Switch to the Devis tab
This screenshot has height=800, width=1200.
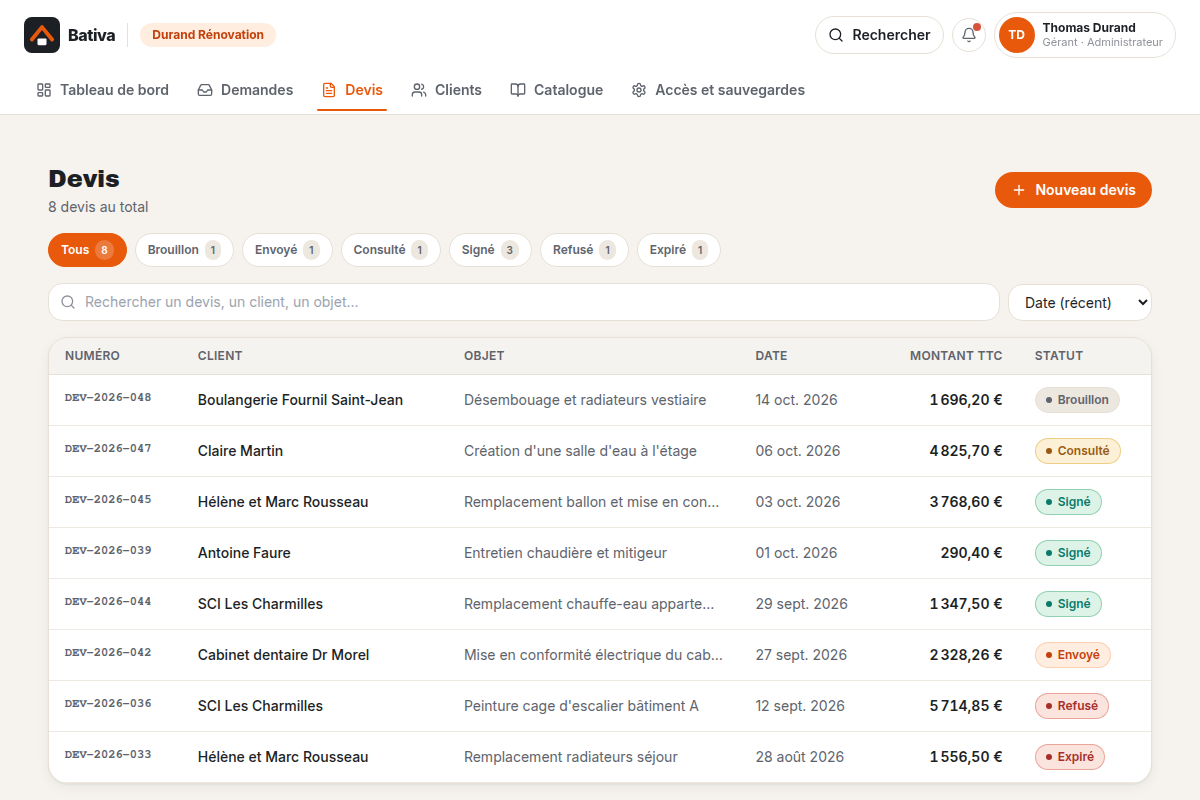pos(352,90)
